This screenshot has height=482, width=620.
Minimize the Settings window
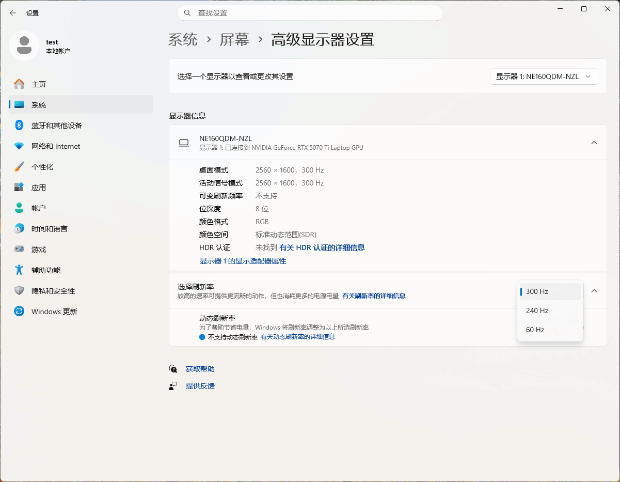560,9
